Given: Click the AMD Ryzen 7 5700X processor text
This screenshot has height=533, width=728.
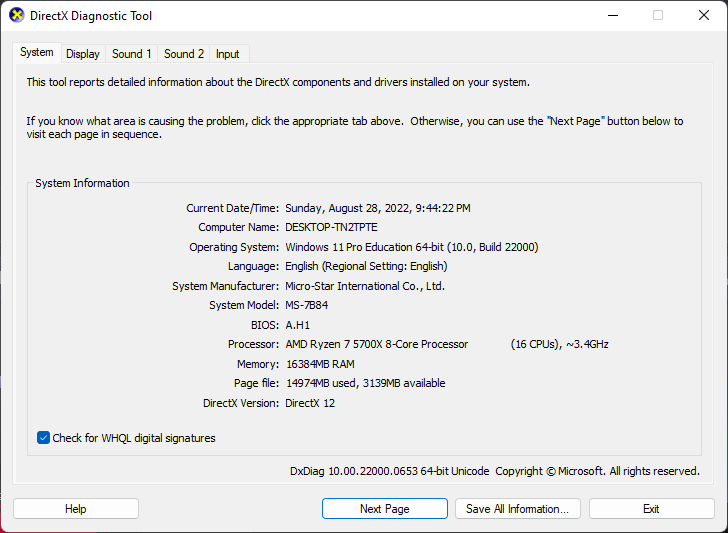Looking at the screenshot, I should [376, 344].
